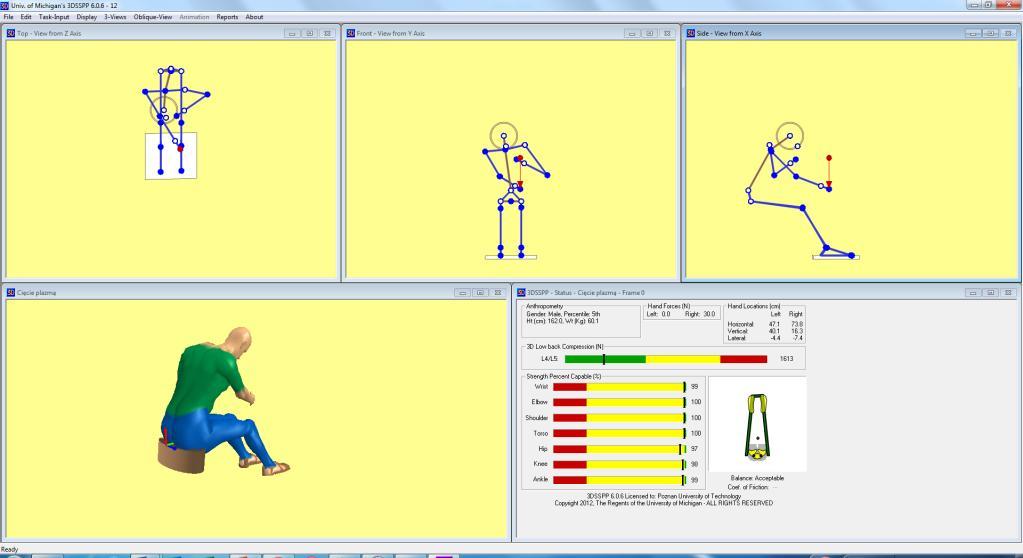
Task: Click the Torso strength percent bar
Action: pos(619,433)
